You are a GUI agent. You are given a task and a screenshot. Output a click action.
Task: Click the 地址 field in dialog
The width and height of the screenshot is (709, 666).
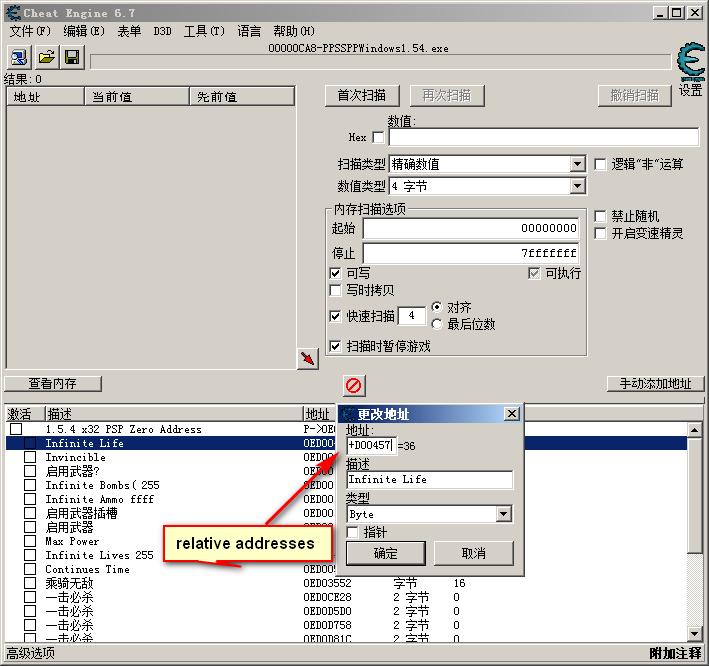pyautogui.click(x=372, y=446)
